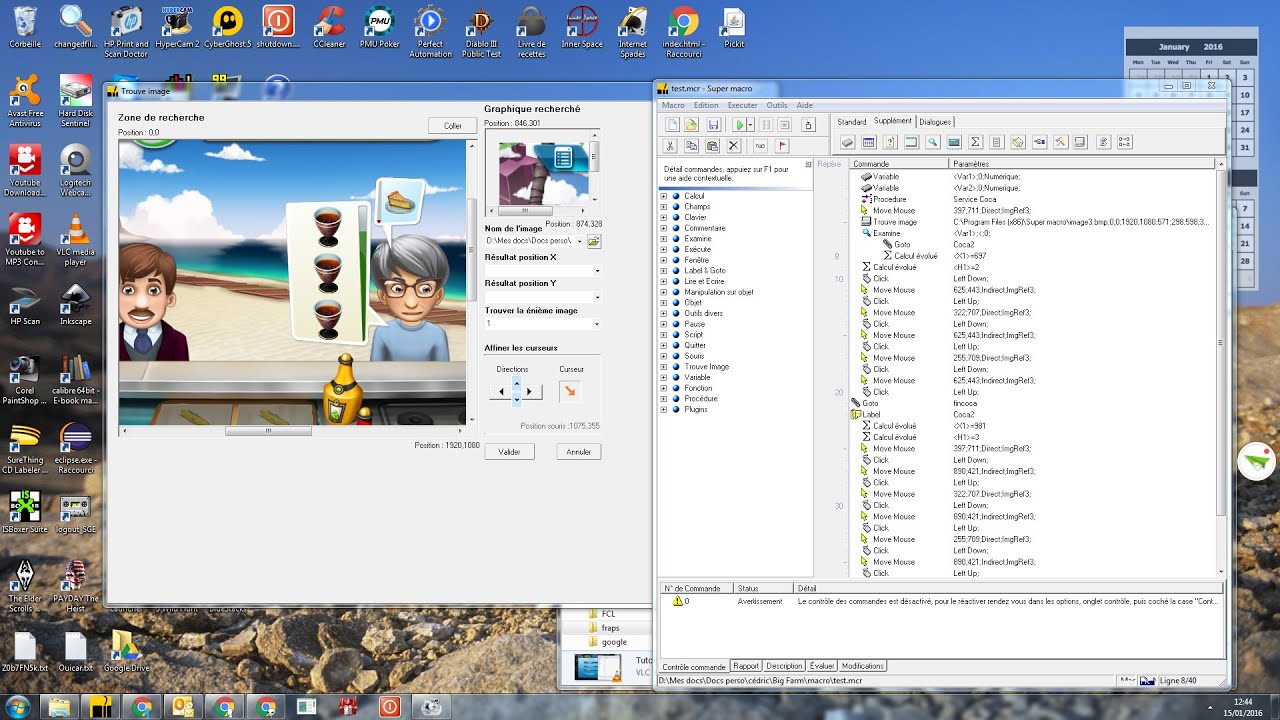Open CCleaner desktop shortcut
Screen dimensions: 1280x720
tap(329, 27)
